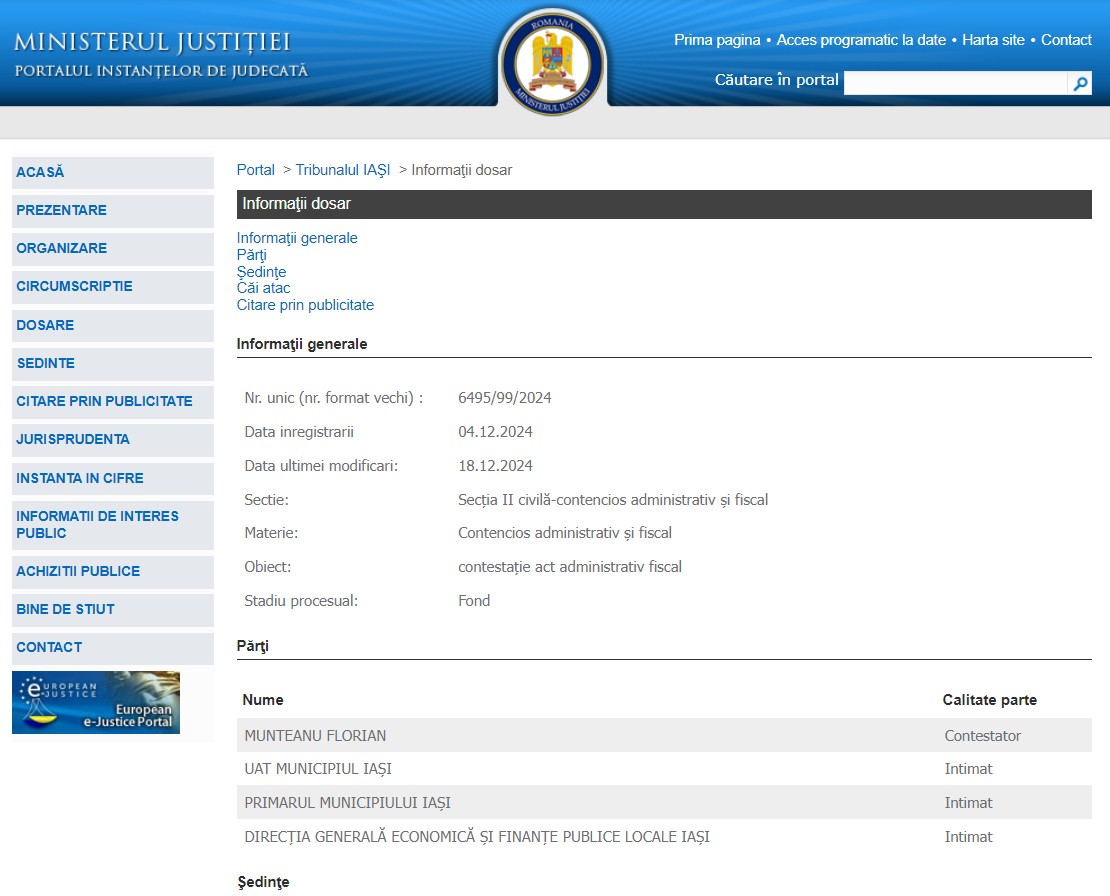Click Calitate parte column header
The height and width of the screenshot is (896, 1110).
(x=990, y=700)
